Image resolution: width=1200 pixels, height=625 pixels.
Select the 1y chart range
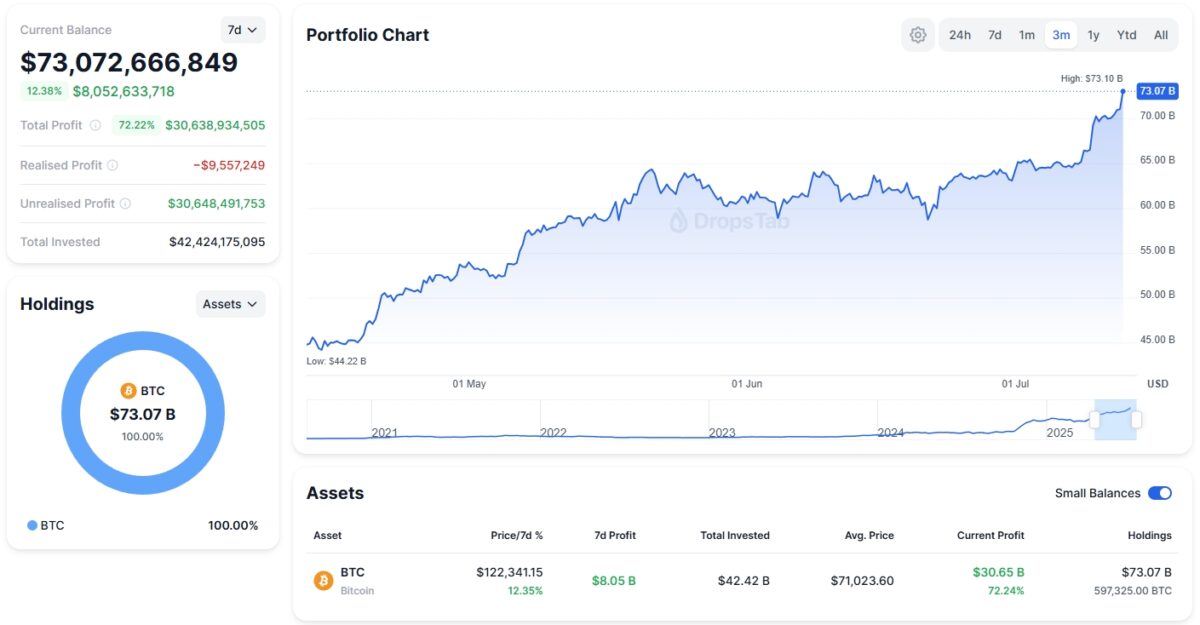coord(1093,35)
